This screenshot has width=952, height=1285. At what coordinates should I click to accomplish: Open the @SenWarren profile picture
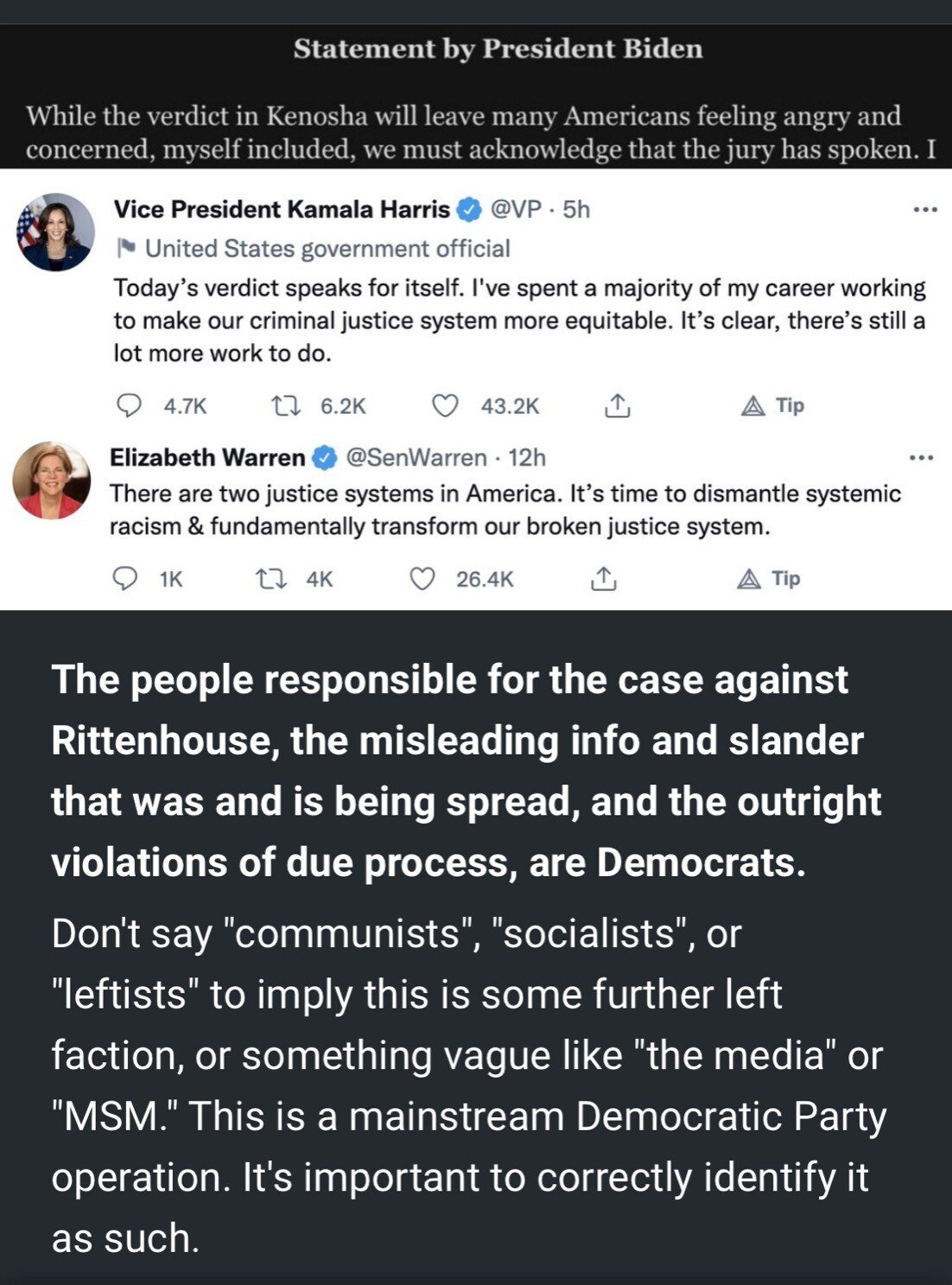(x=52, y=480)
